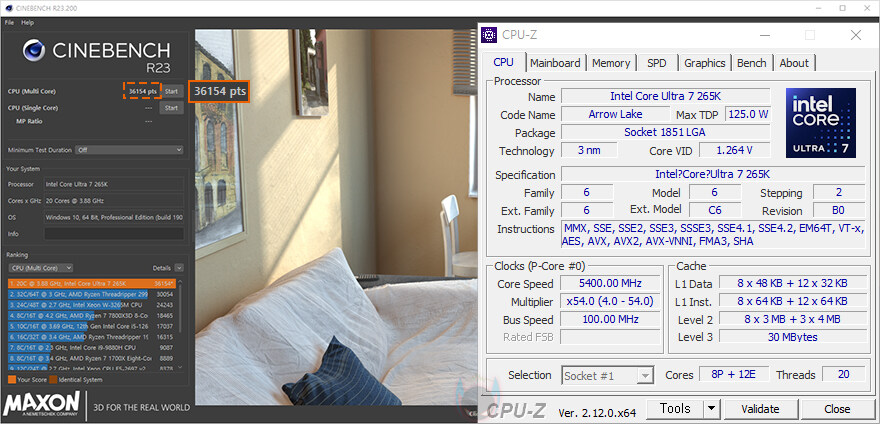Click the Bus Speed 100.00 MHz value
880x424 pixels.
(612, 320)
